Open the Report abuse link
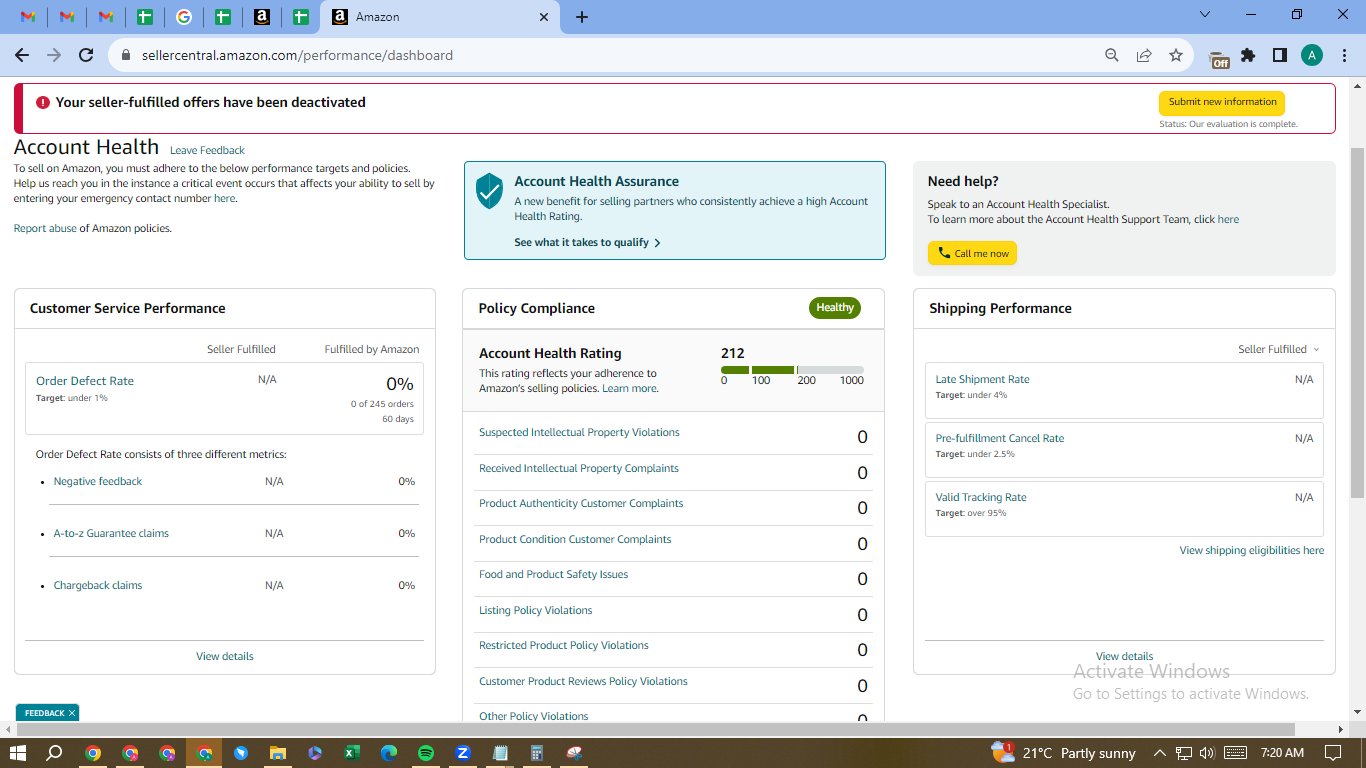The width and height of the screenshot is (1366, 768). [x=45, y=228]
